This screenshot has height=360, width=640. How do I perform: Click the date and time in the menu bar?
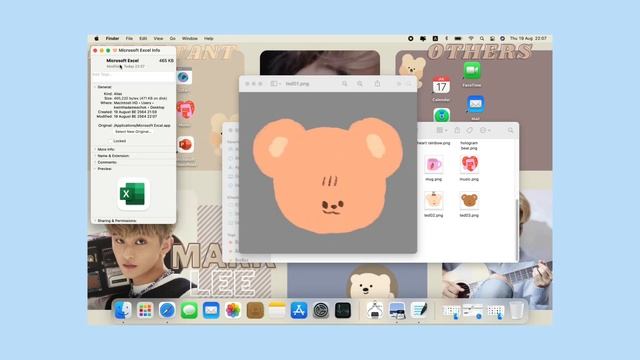528,38
